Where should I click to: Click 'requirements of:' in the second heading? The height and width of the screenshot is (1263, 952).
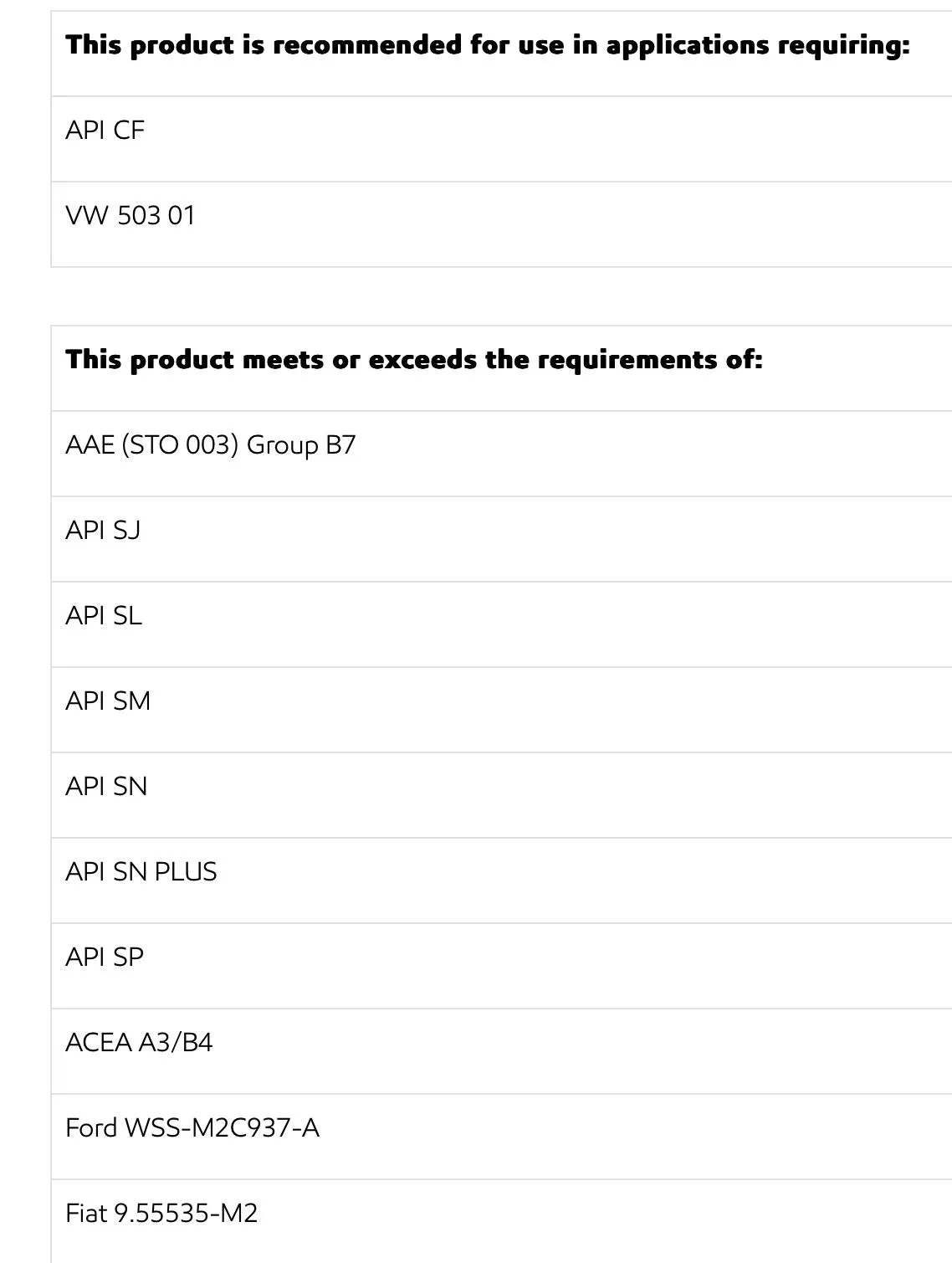click(x=649, y=360)
